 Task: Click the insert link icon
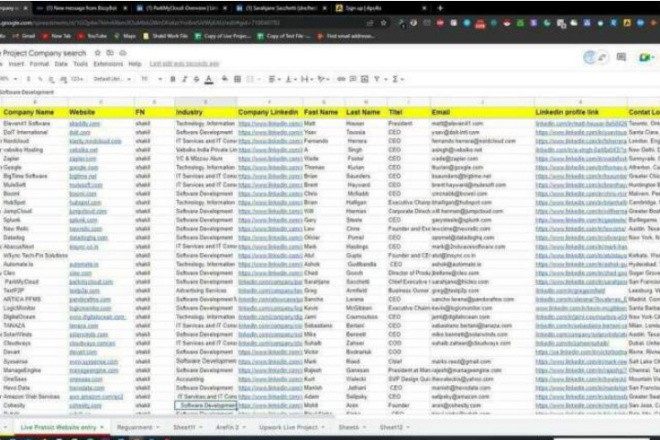(341, 79)
